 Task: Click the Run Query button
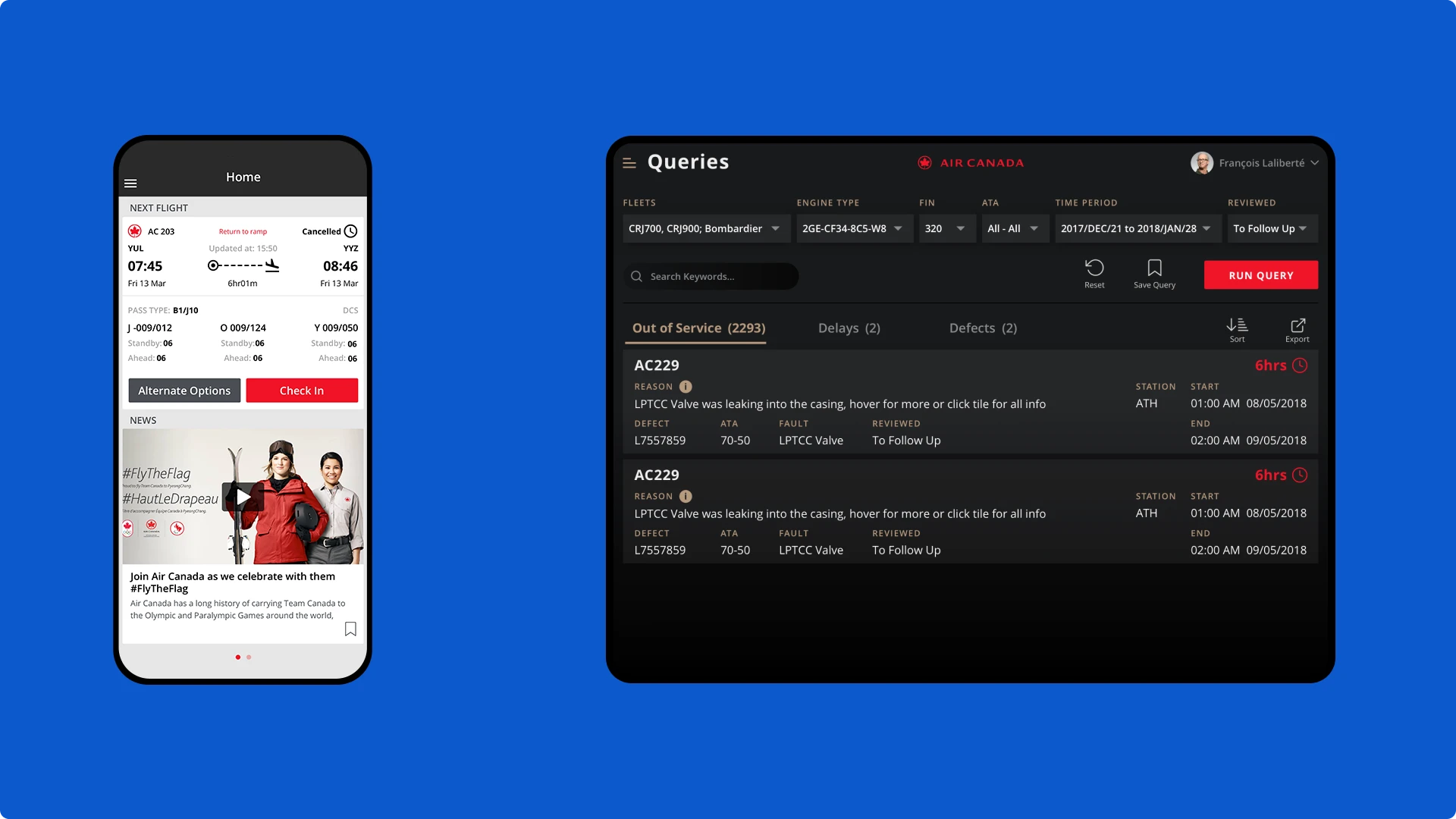coord(1261,275)
